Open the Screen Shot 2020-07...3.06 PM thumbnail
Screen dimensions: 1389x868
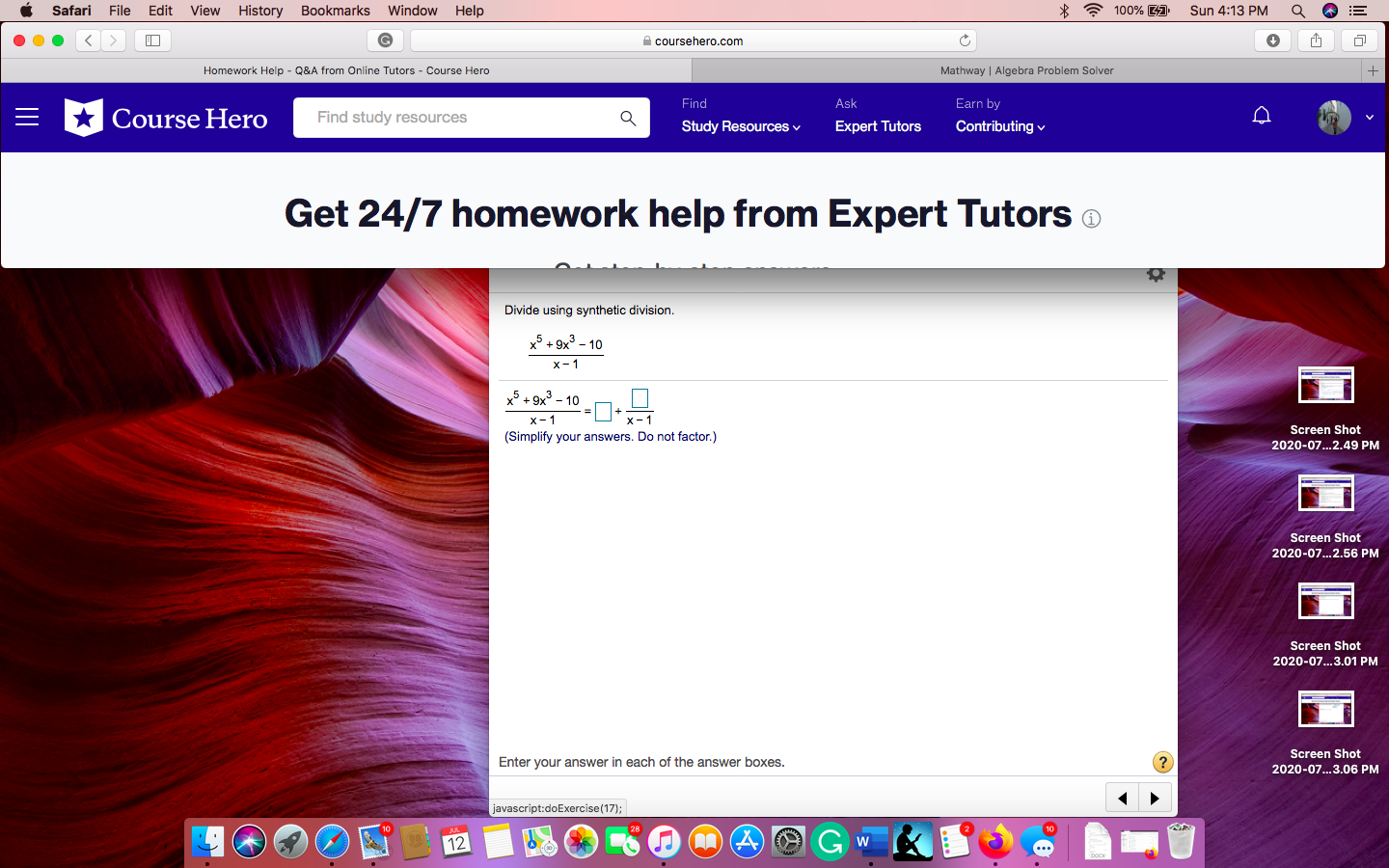[x=1325, y=709]
